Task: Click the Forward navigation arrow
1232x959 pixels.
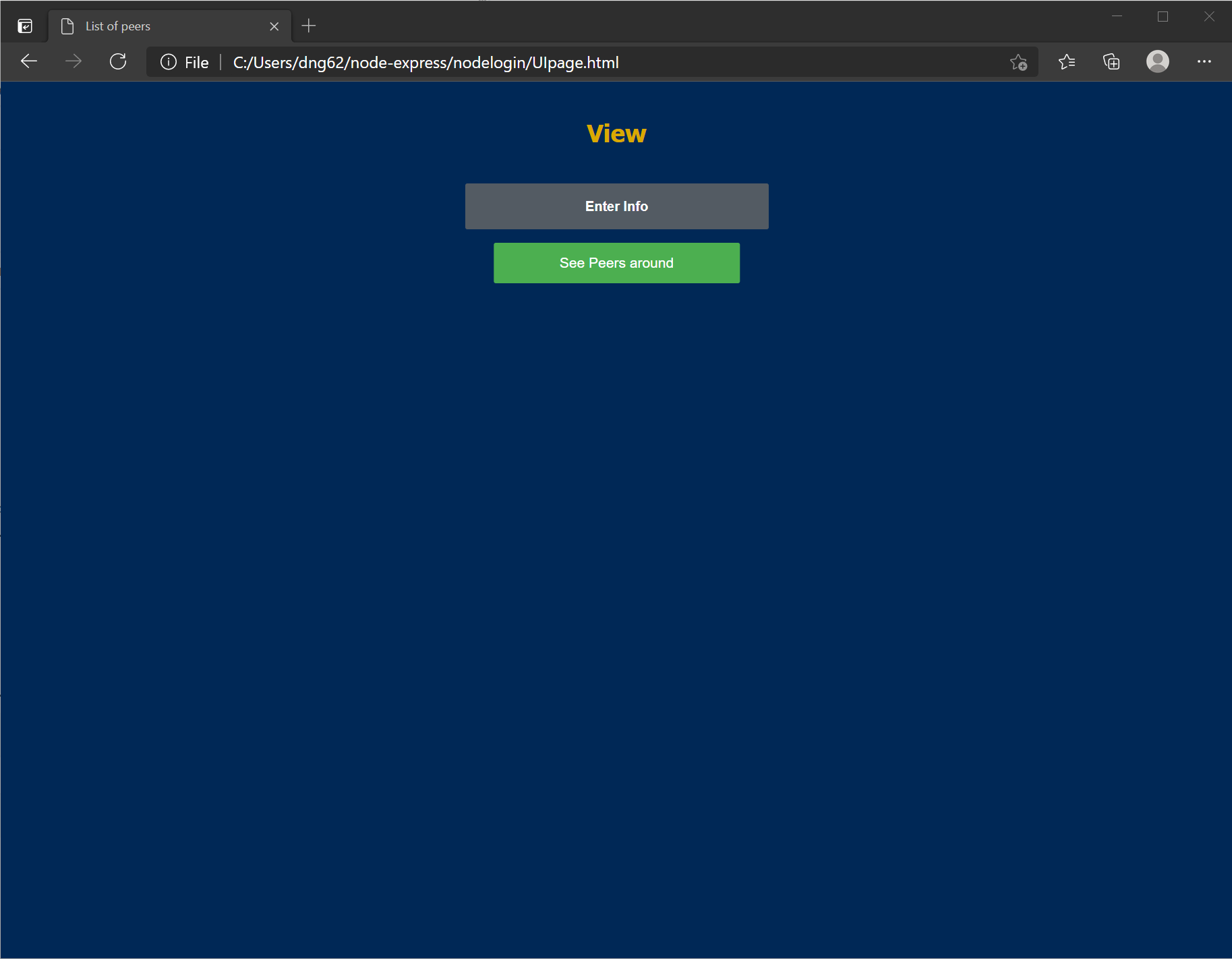Action: tap(74, 61)
